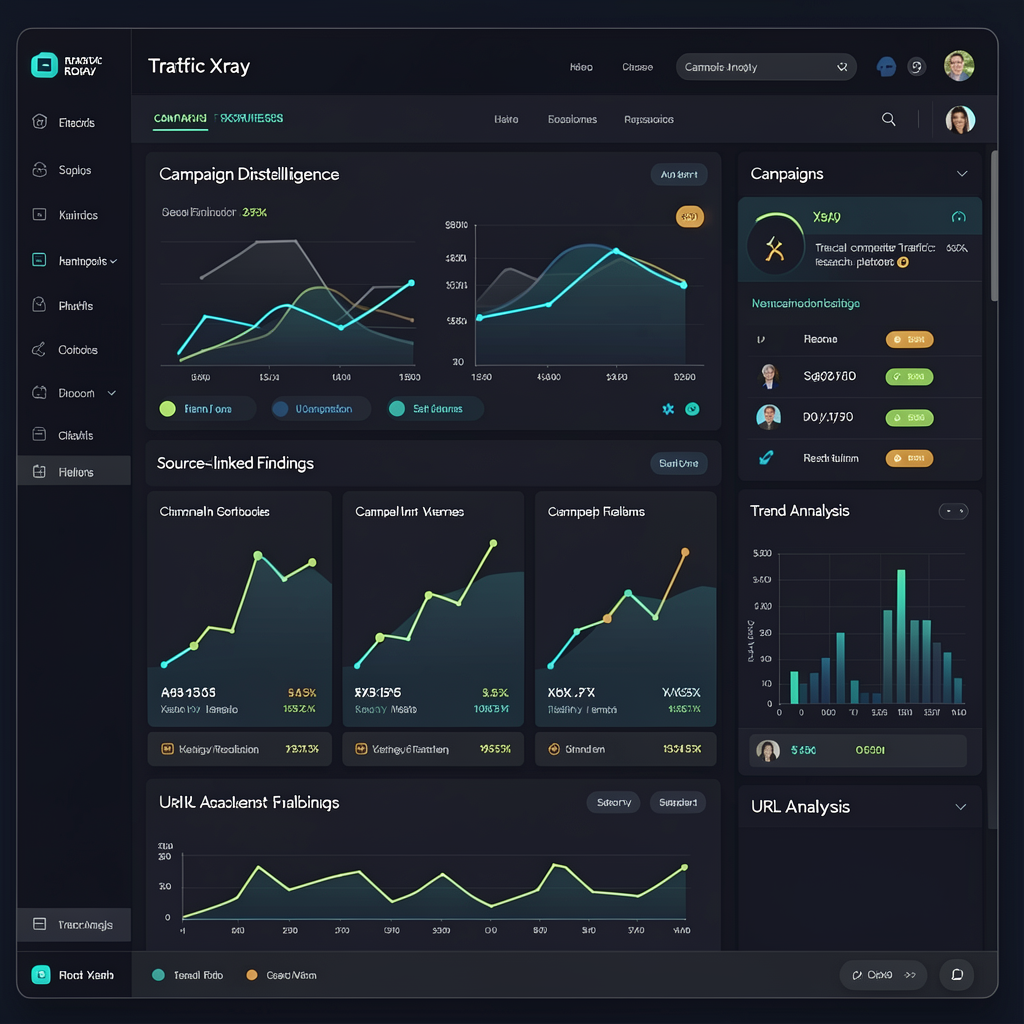1024x1024 pixels.
Task: Expand the URL Analysis panel chevron
Action: point(960,807)
